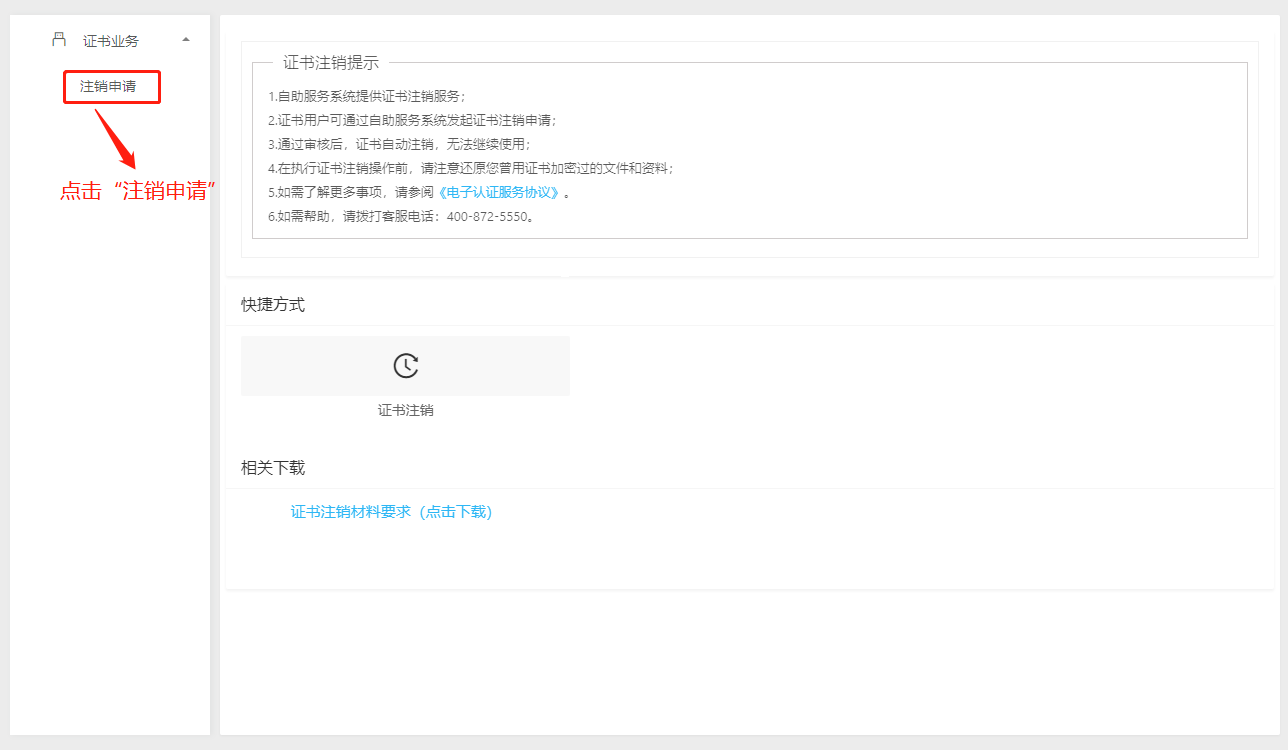The width and height of the screenshot is (1288, 750).
Task: Click tip line 1 about 自助服务系统提供证书注销服务
Action: click(367, 96)
